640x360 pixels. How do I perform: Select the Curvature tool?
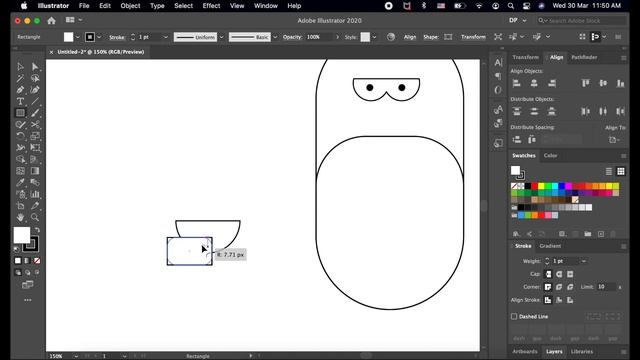(35, 90)
